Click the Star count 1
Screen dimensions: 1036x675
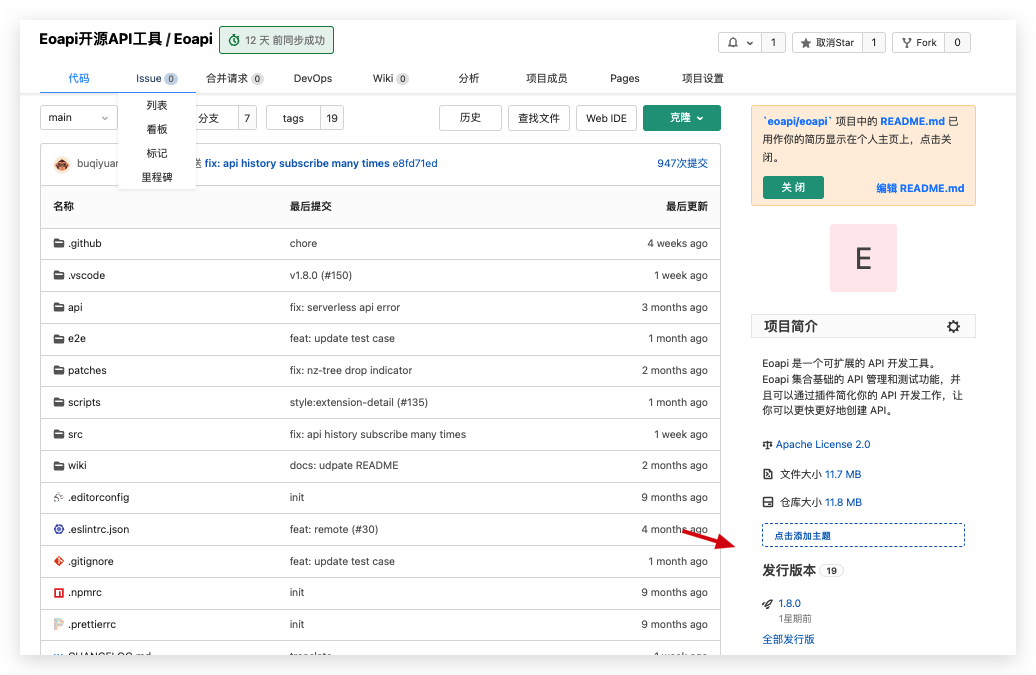point(873,42)
